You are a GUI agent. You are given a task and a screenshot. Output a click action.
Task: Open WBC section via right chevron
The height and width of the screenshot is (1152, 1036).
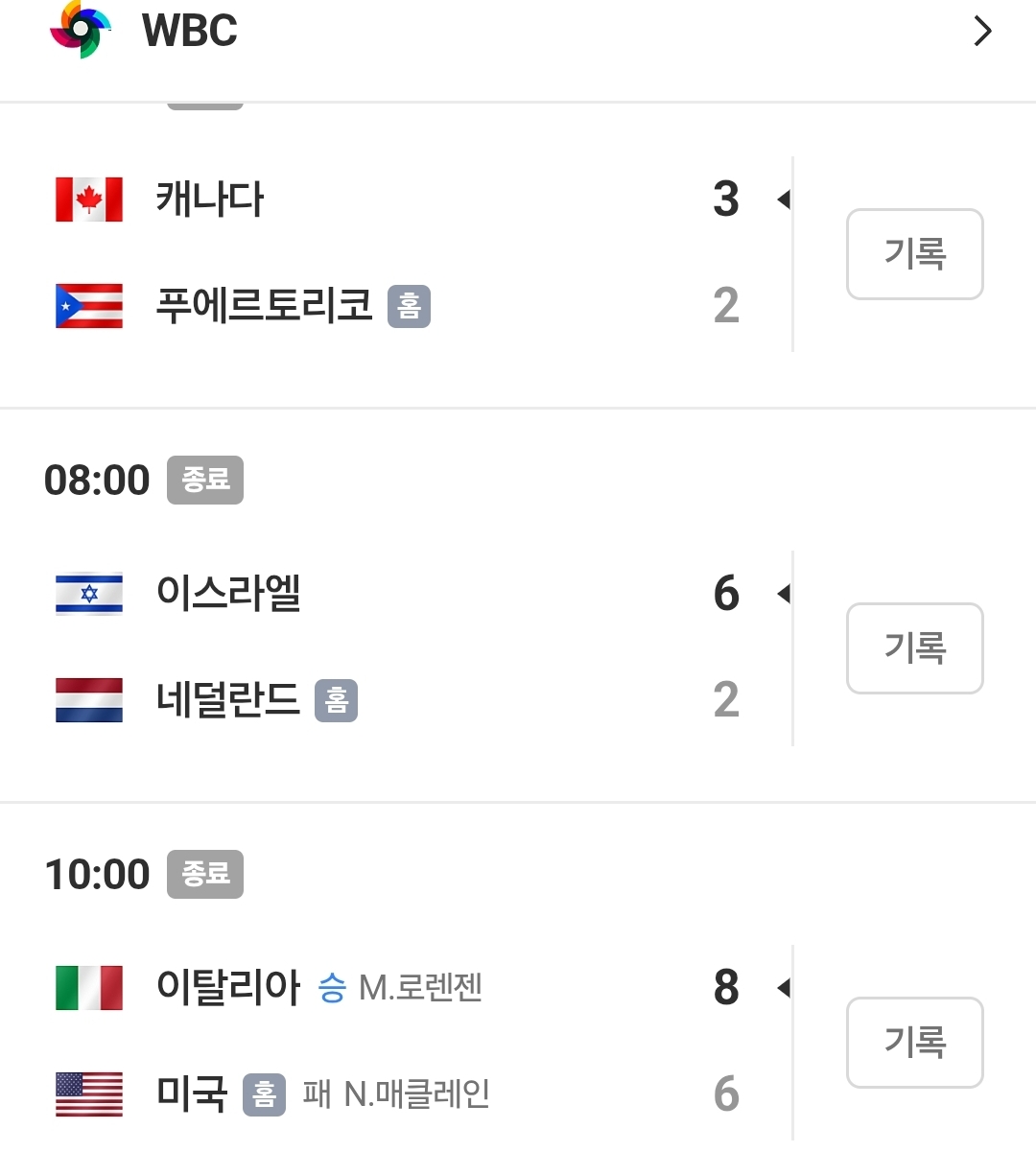click(982, 32)
